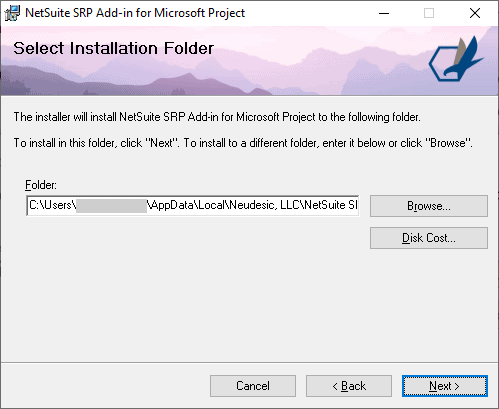Cancel the installation
Image resolution: width=499 pixels, height=409 pixels.
pyautogui.click(x=253, y=386)
